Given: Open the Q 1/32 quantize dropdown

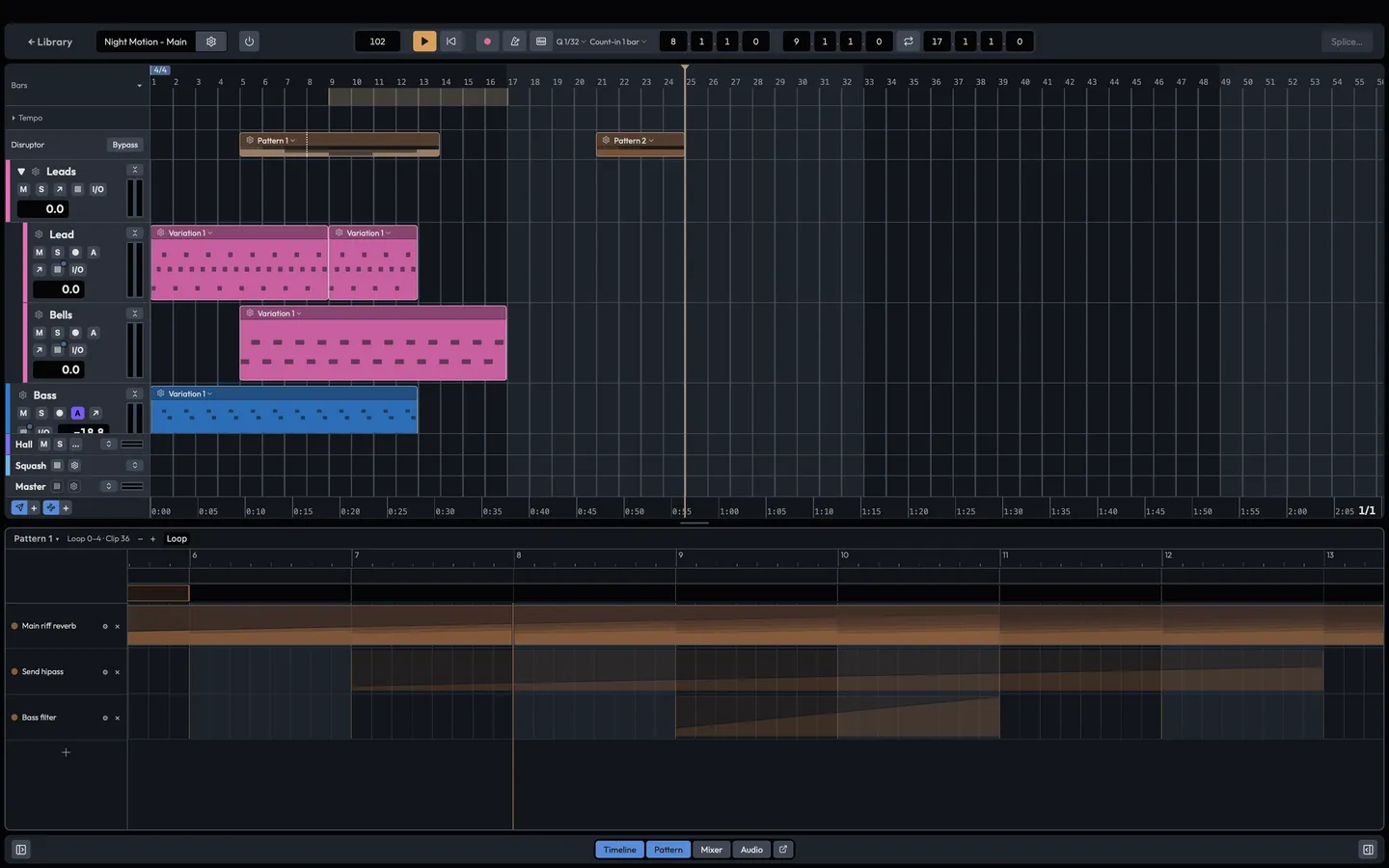Looking at the screenshot, I should point(571,41).
